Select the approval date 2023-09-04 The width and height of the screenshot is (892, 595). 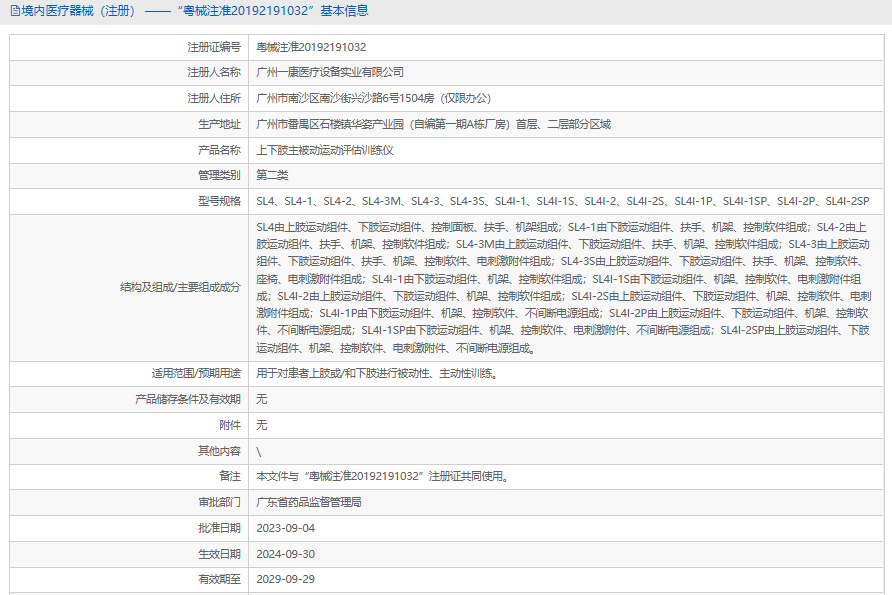pos(286,528)
